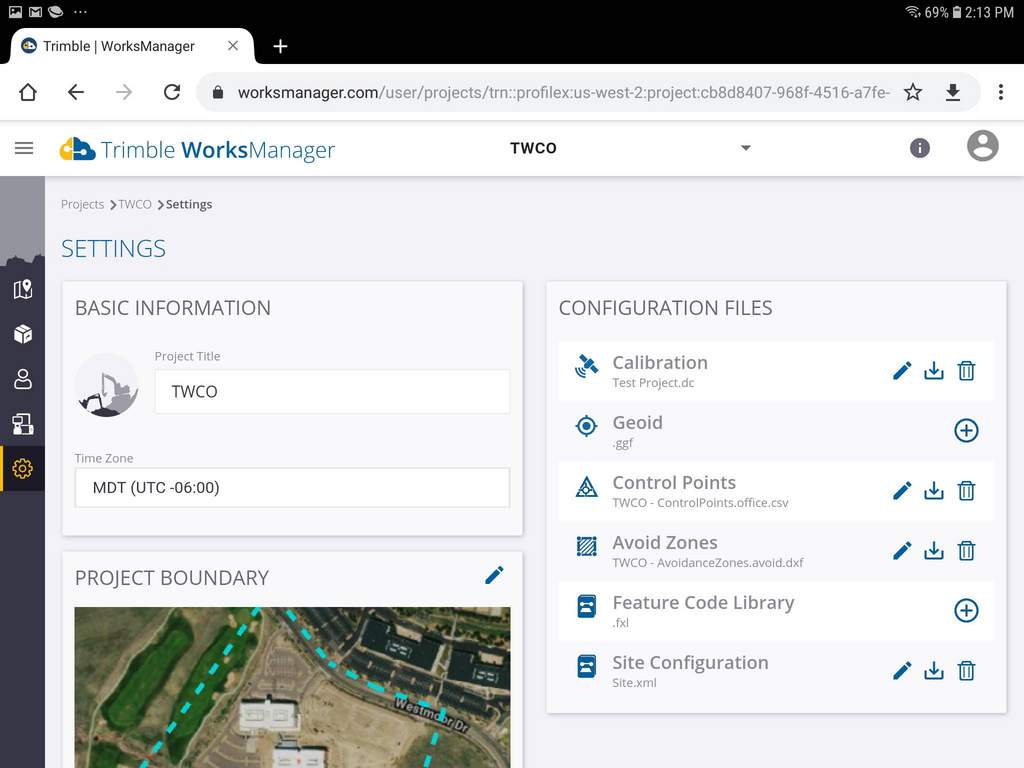Screen dimensions: 1024x768
Task: Delete the Site Configuration file
Action: pos(966,671)
